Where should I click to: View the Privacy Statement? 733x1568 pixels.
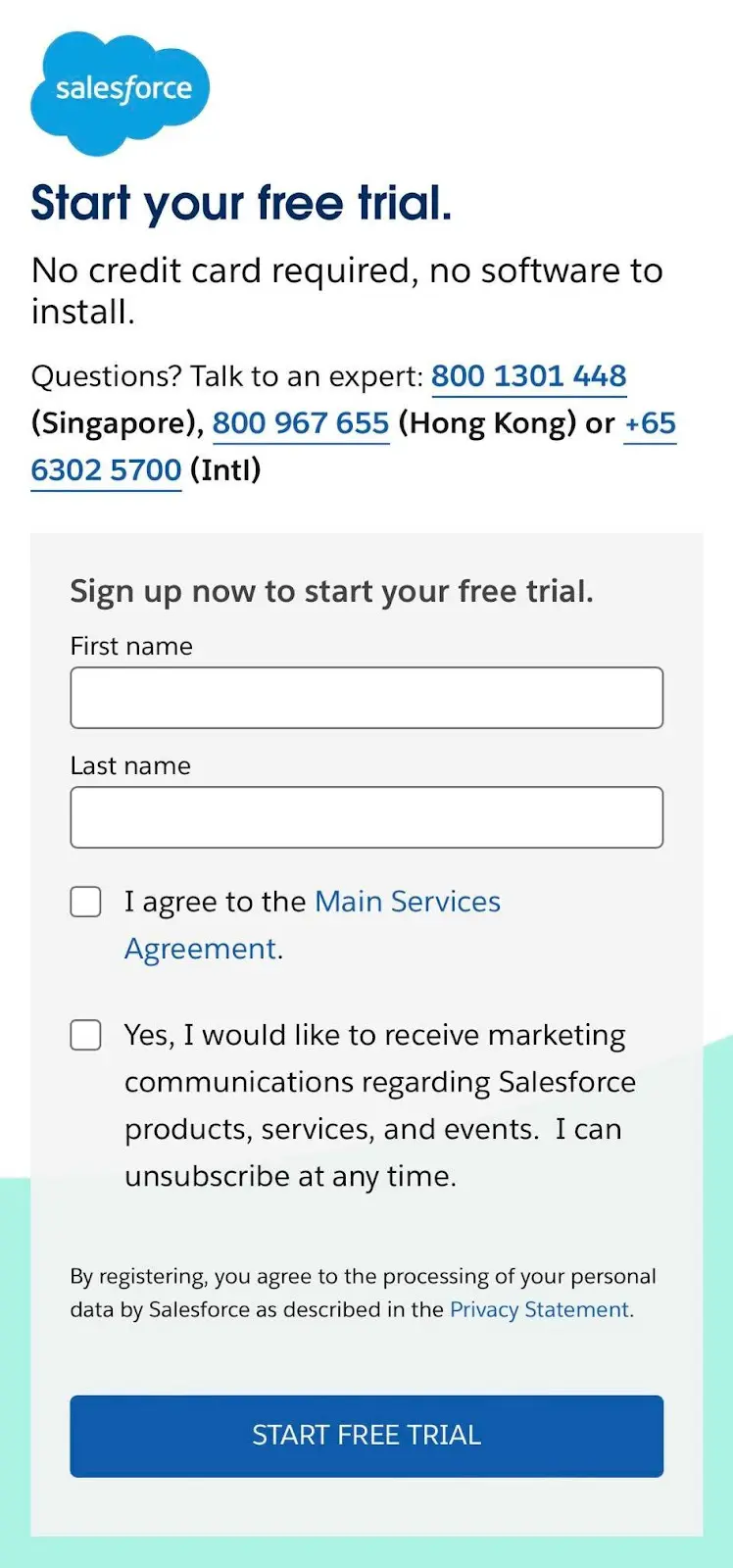pyautogui.click(x=538, y=1309)
